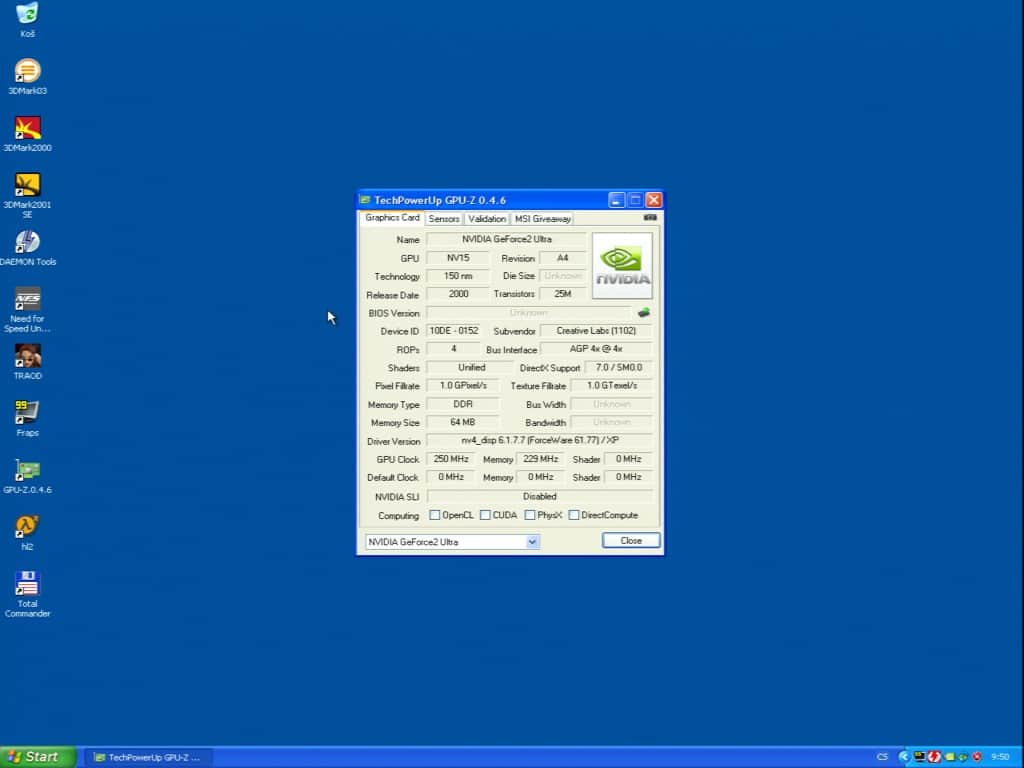Open the Sensors tab
The width and height of the screenshot is (1024, 768).
tap(444, 219)
